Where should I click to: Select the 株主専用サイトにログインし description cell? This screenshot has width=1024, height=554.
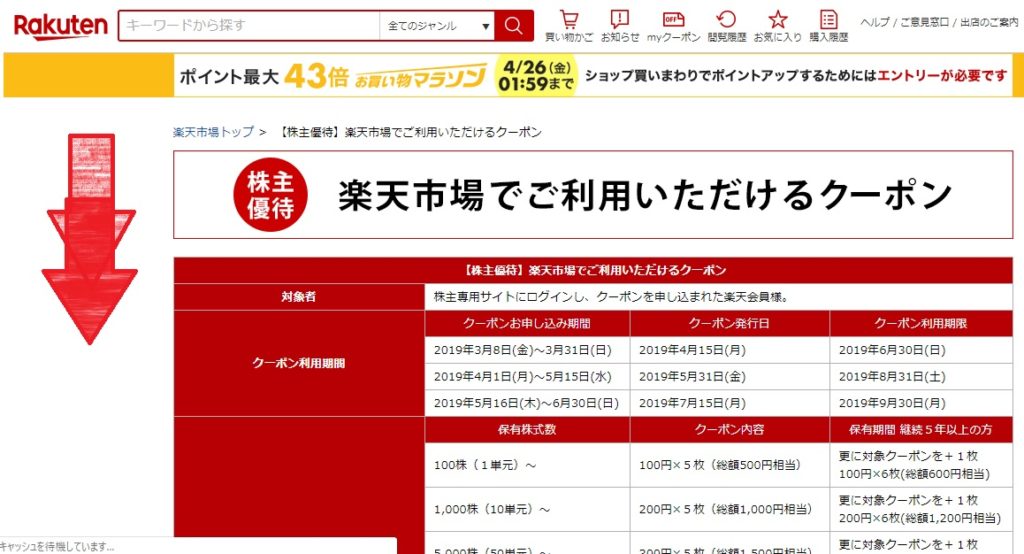(x=718, y=297)
